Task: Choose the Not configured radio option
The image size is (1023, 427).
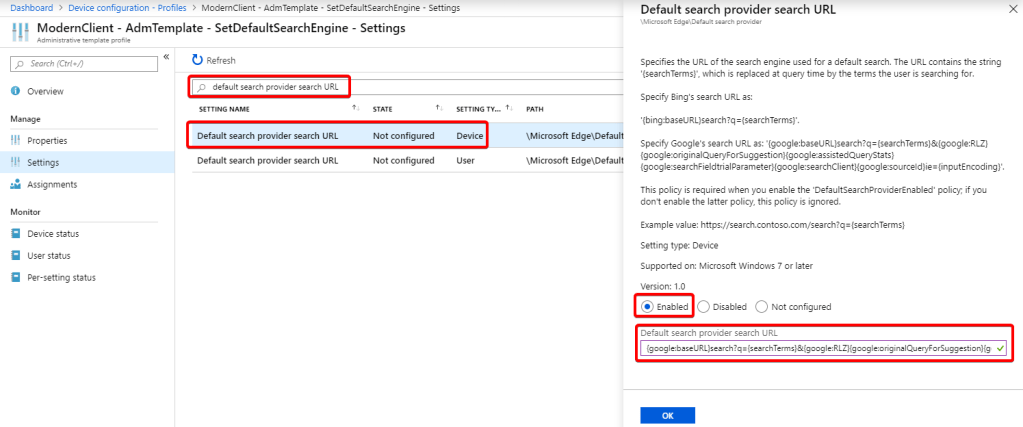Action: pyautogui.click(x=762, y=306)
